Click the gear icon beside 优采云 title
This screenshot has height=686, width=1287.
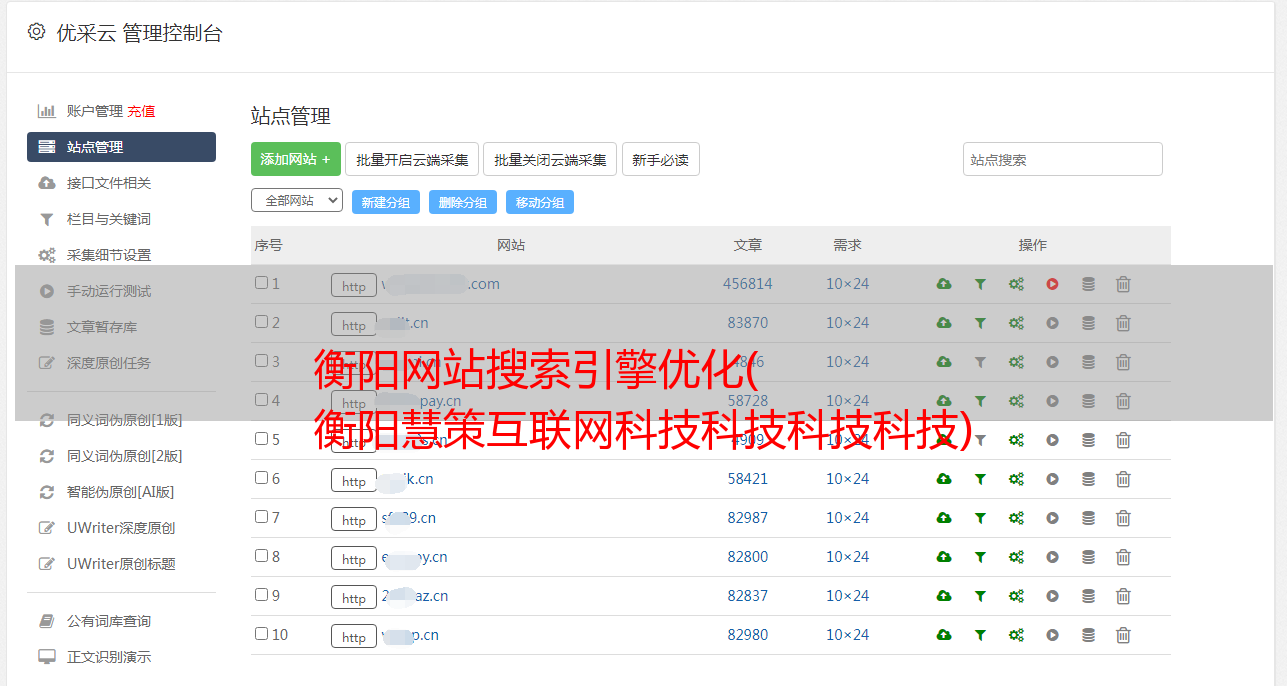coord(36,32)
